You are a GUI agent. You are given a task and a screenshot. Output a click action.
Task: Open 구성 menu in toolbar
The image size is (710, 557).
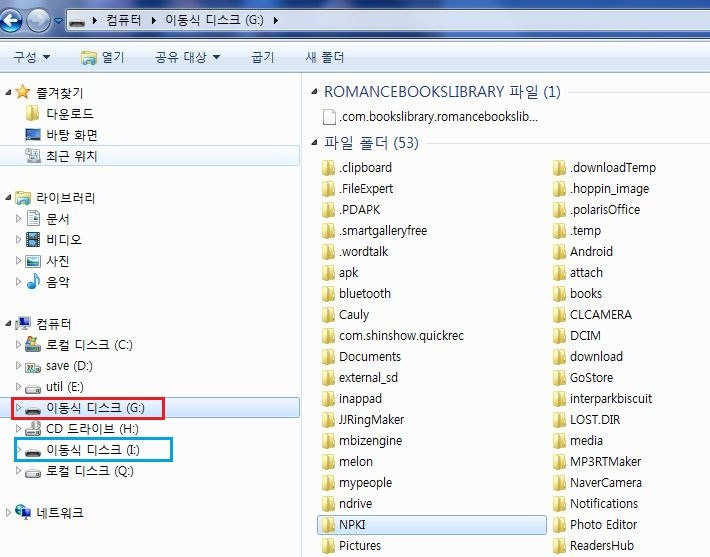pyautogui.click(x=31, y=57)
